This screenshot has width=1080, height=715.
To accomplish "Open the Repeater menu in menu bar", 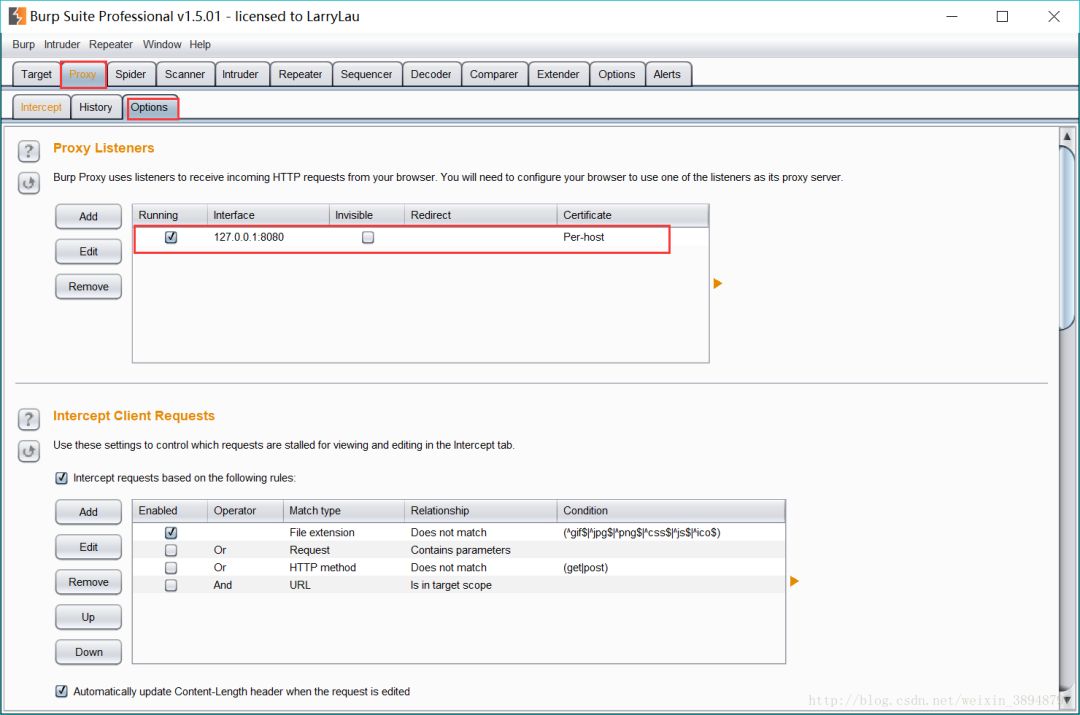I will 111,44.
